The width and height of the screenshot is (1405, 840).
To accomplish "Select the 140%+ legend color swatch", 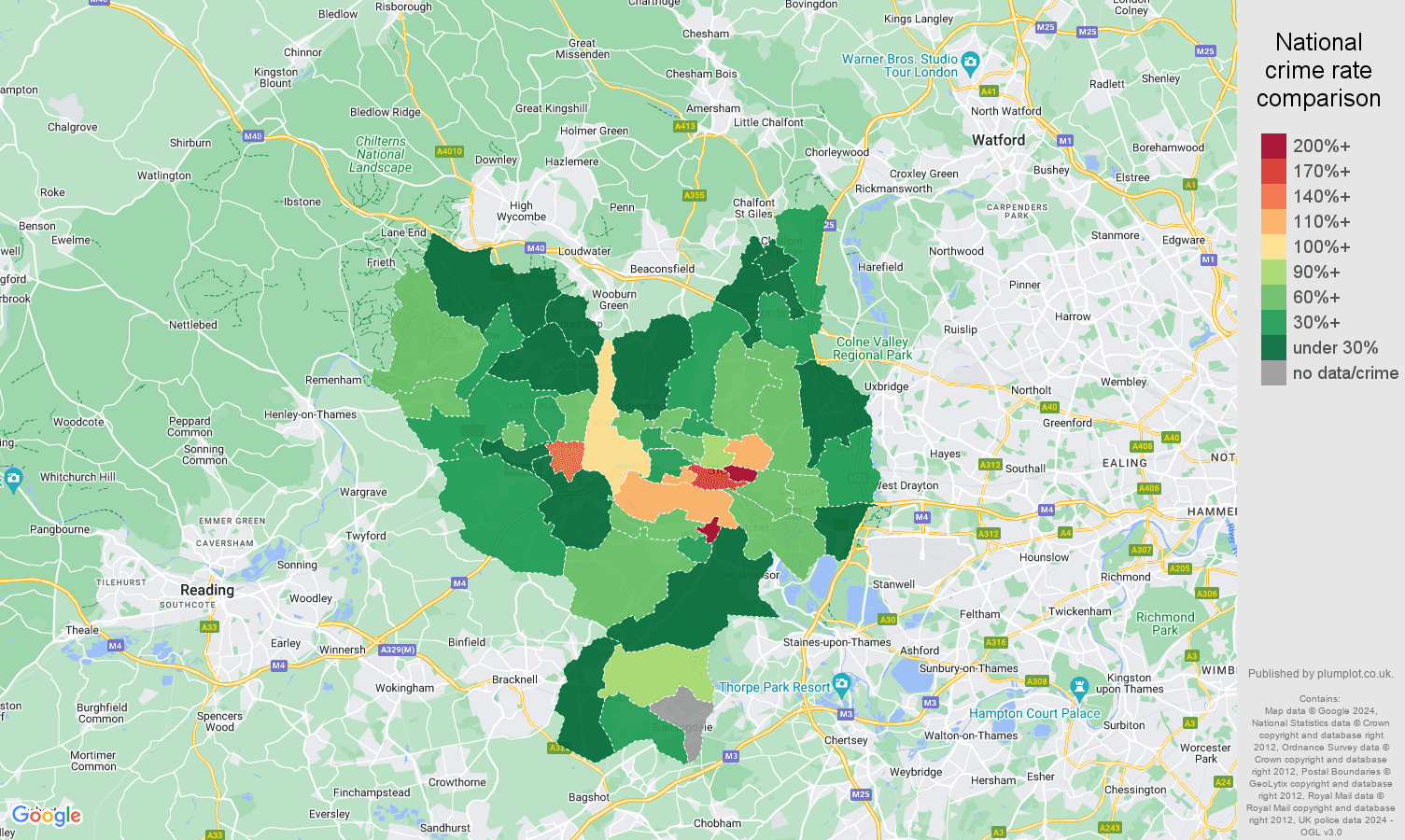I will [1273, 196].
